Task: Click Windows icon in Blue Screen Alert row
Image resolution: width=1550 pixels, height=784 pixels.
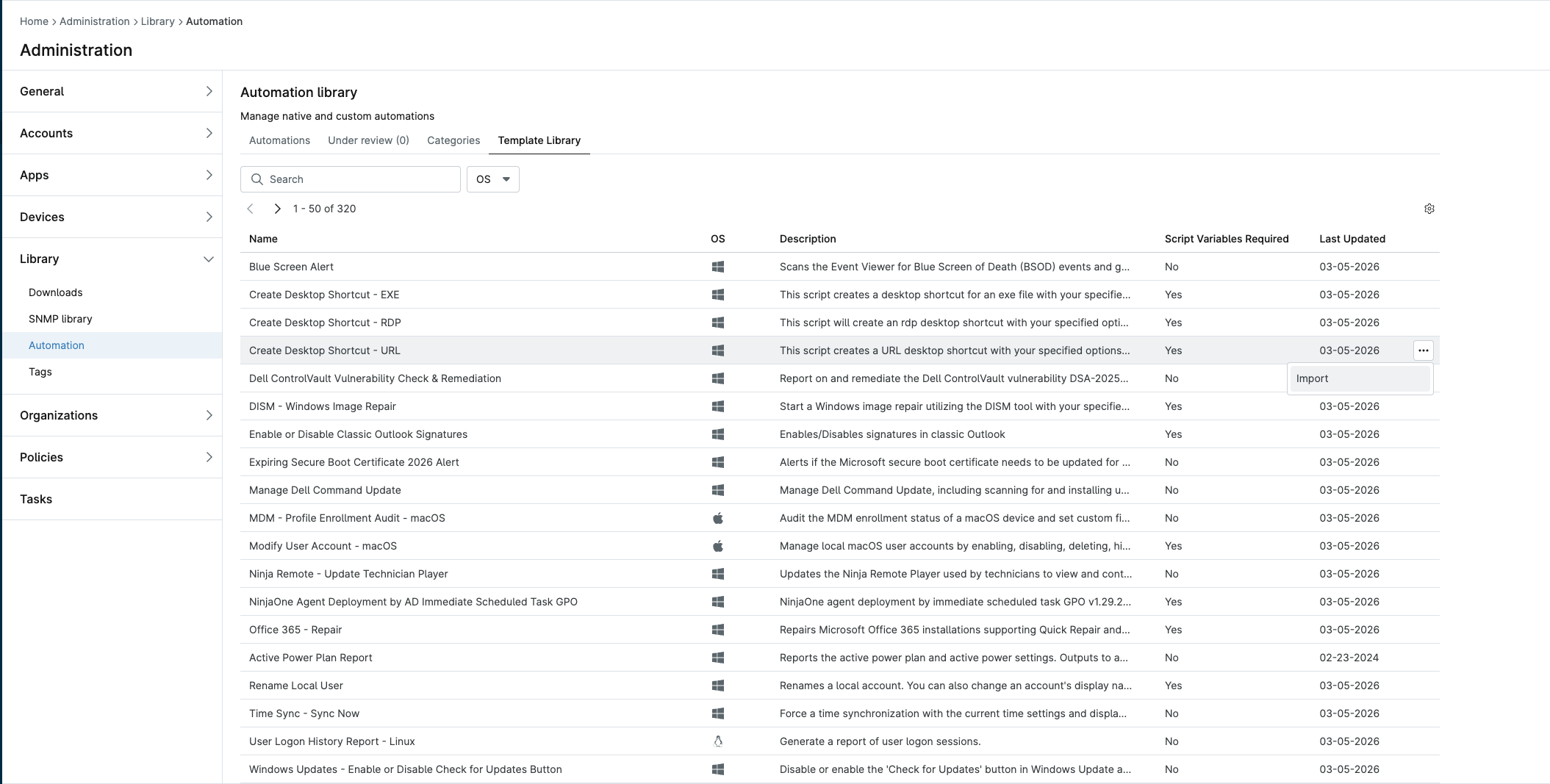Action: 718,267
